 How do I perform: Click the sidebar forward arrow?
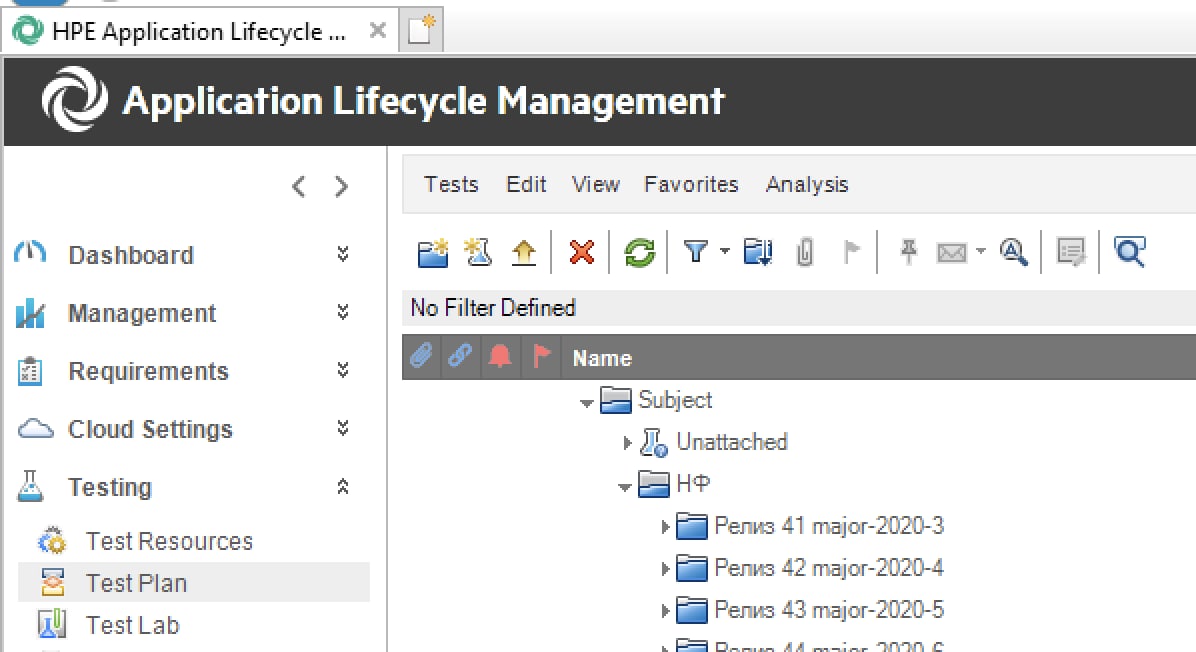(x=341, y=186)
